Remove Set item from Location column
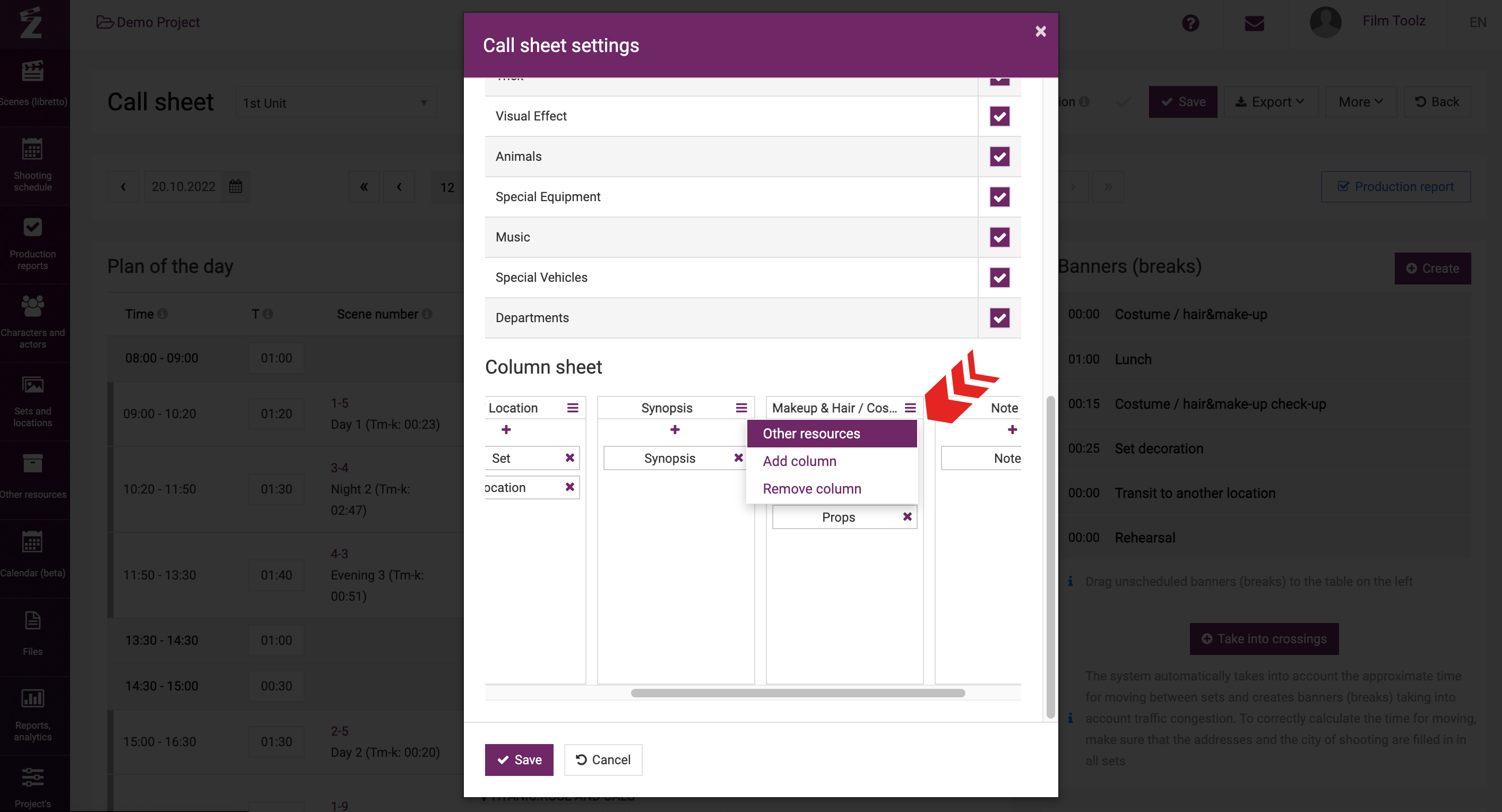The width and height of the screenshot is (1502, 812). 569,457
